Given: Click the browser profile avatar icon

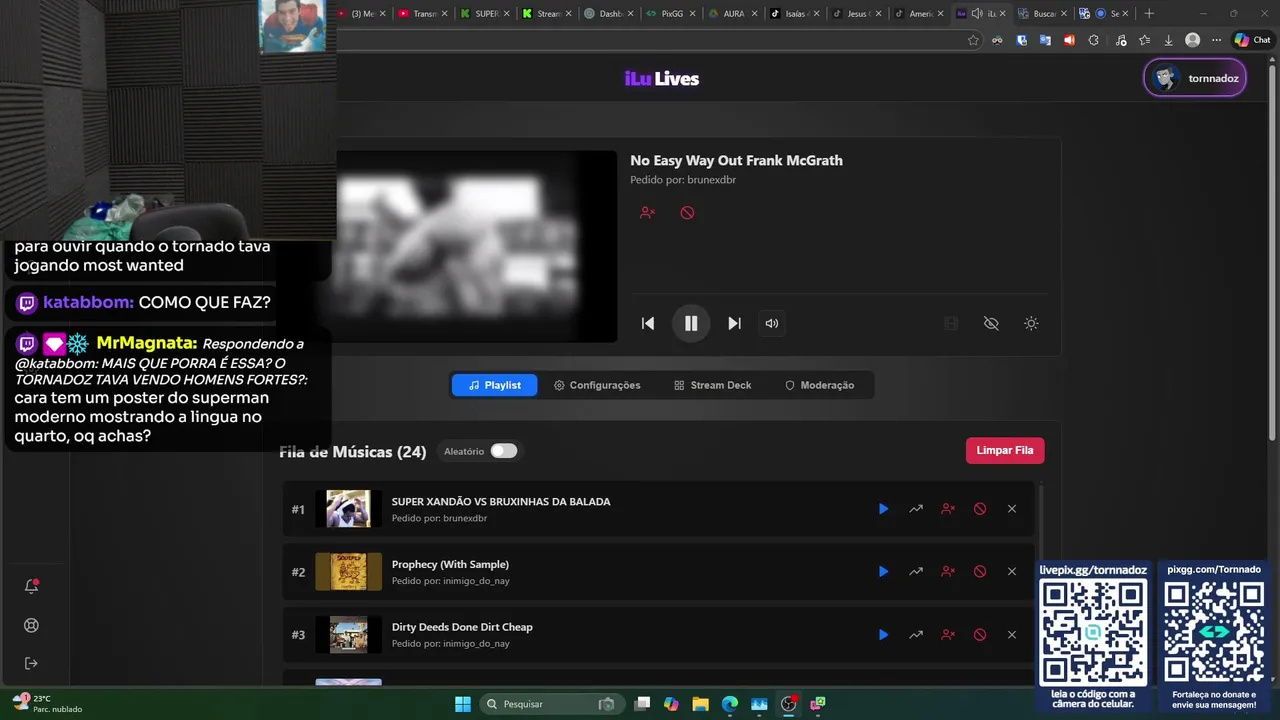Looking at the screenshot, I should click(x=1192, y=40).
